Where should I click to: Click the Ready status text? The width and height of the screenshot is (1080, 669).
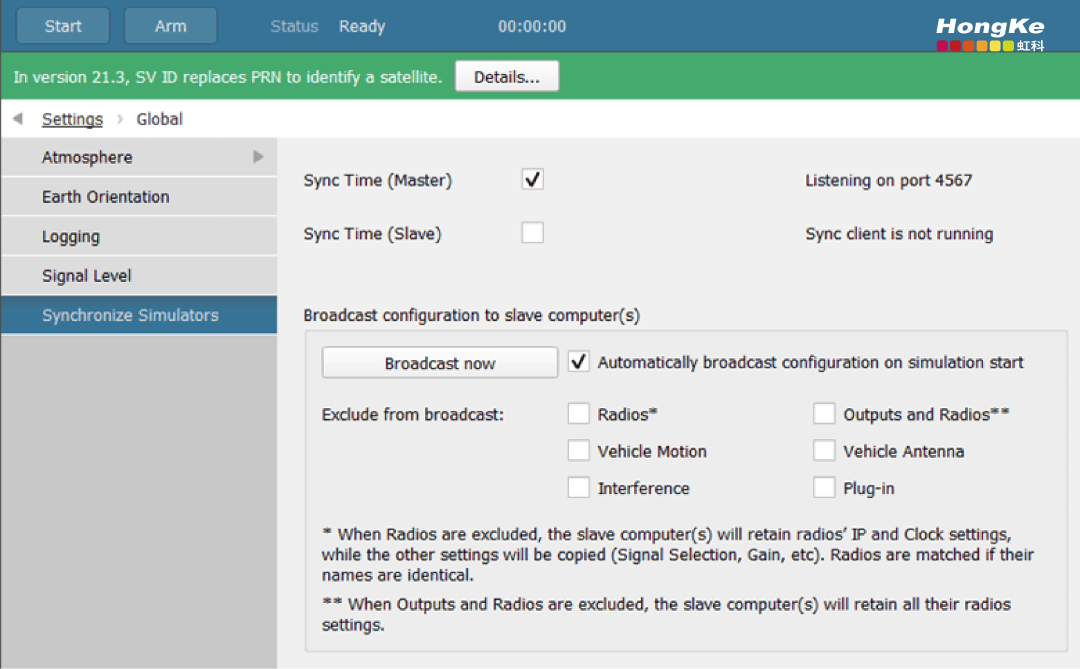[x=362, y=27]
